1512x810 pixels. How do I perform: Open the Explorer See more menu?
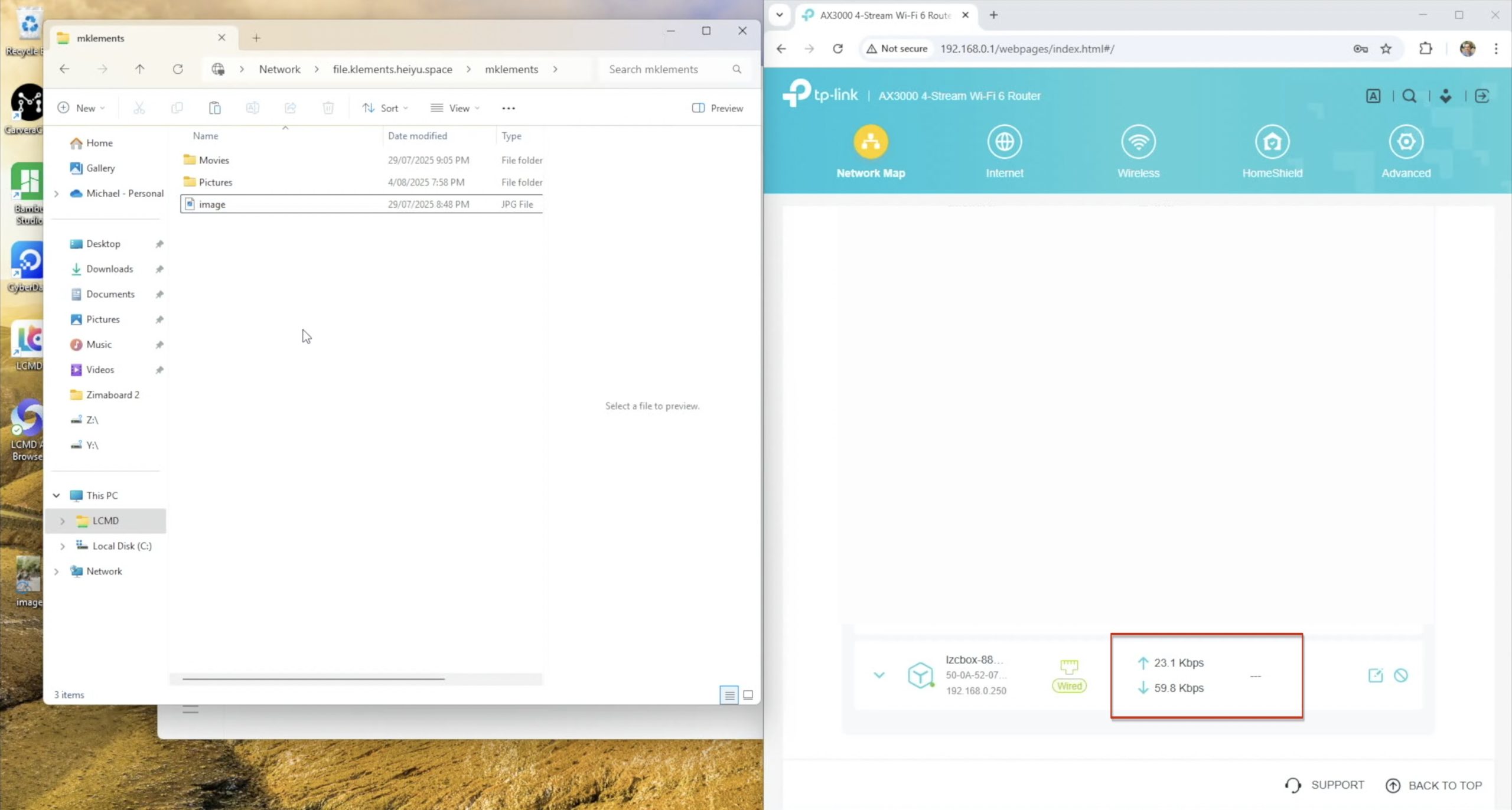(508, 108)
